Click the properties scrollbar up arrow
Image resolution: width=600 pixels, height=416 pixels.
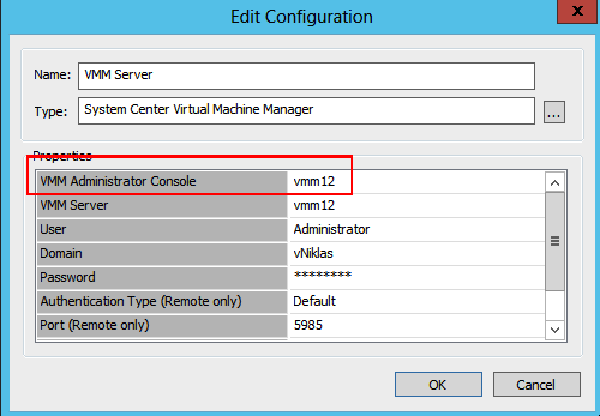coord(554,183)
